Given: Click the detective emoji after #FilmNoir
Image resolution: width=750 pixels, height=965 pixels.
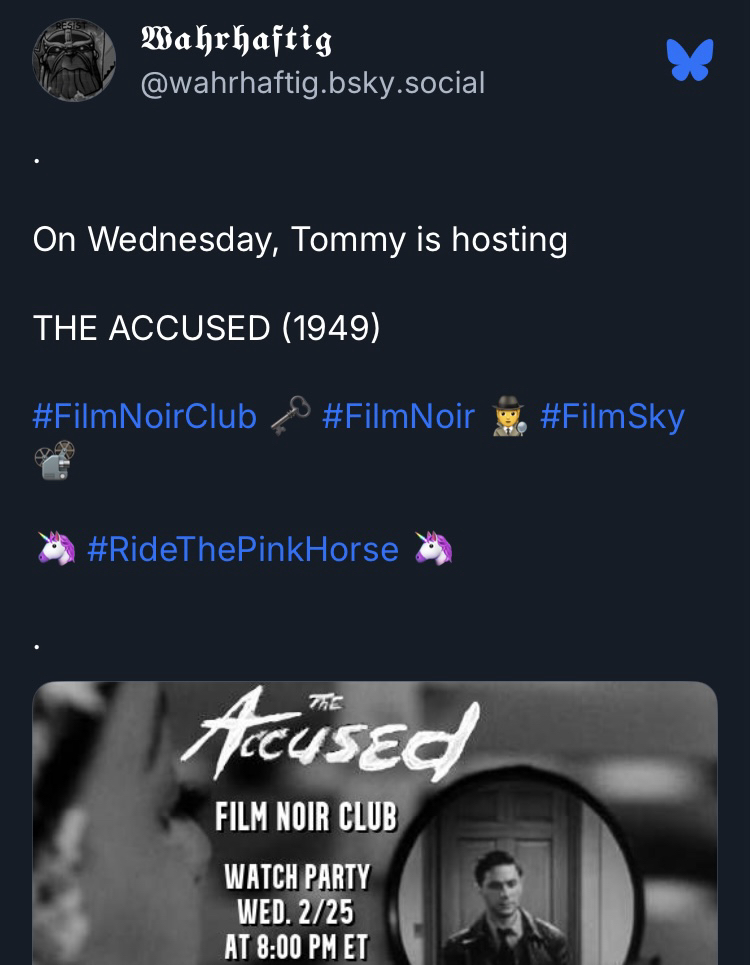Looking at the screenshot, I should coord(508,415).
